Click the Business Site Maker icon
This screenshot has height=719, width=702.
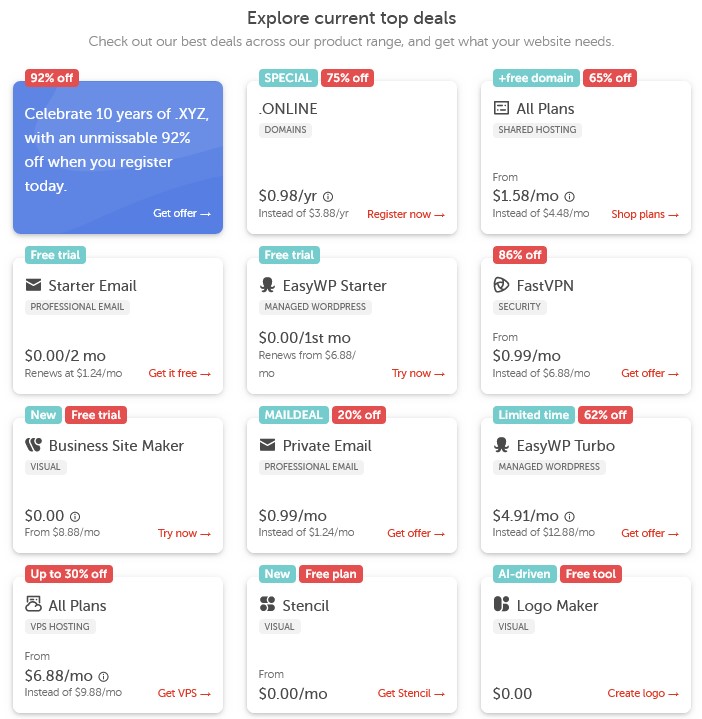(x=33, y=444)
